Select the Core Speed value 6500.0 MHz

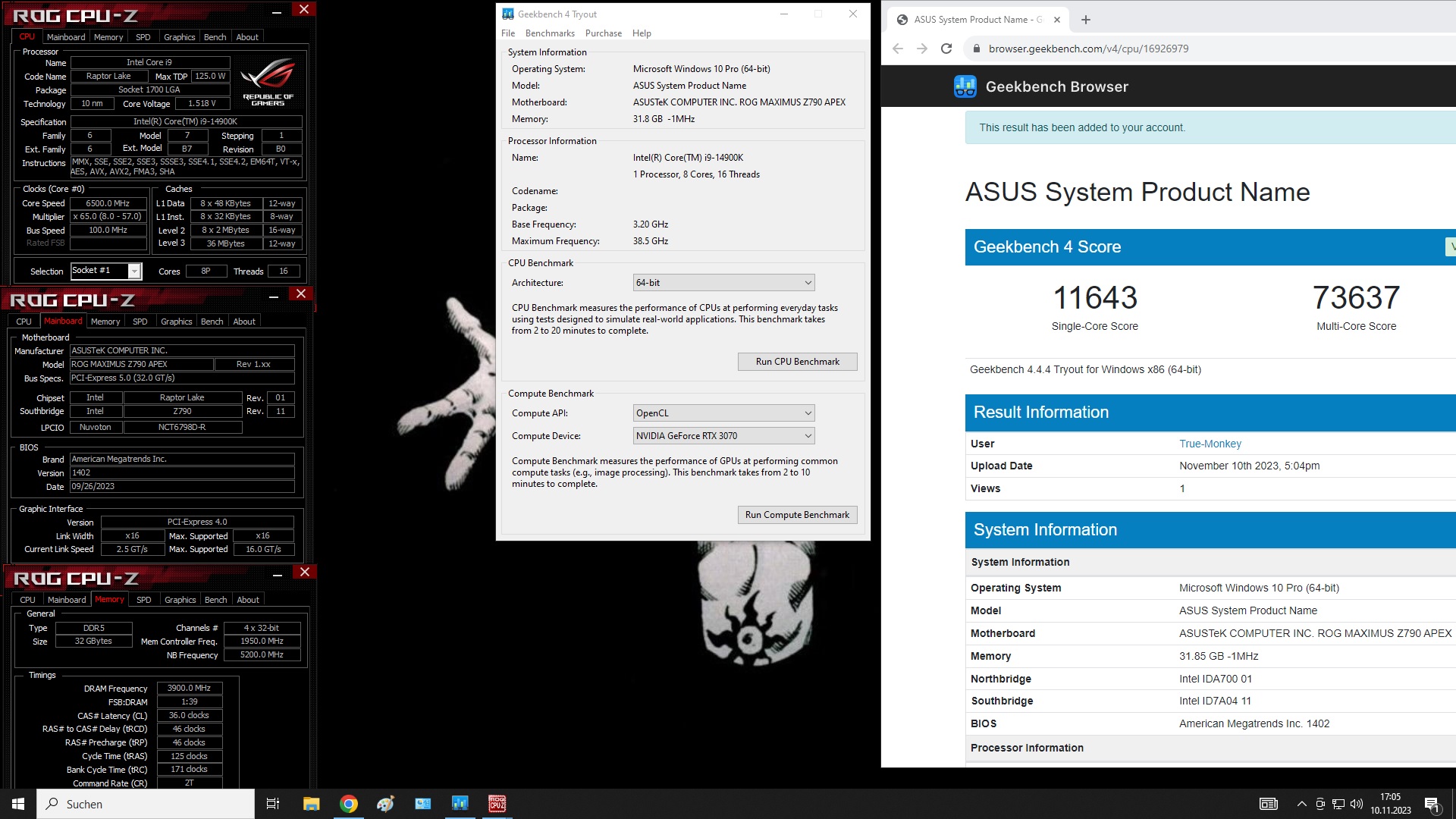pyautogui.click(x=108, y=203)
